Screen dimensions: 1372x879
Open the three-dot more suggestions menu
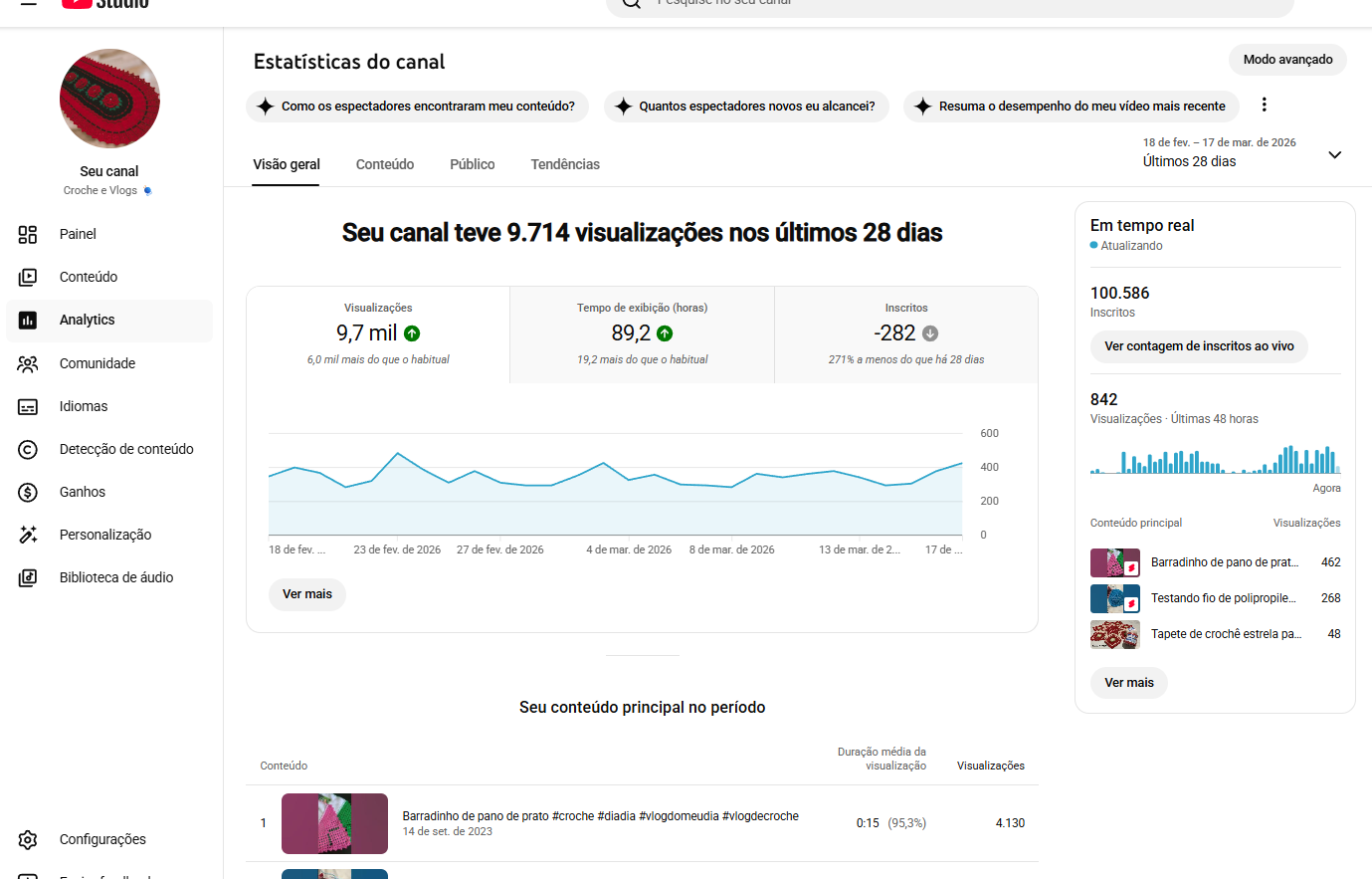point(1264,105)
